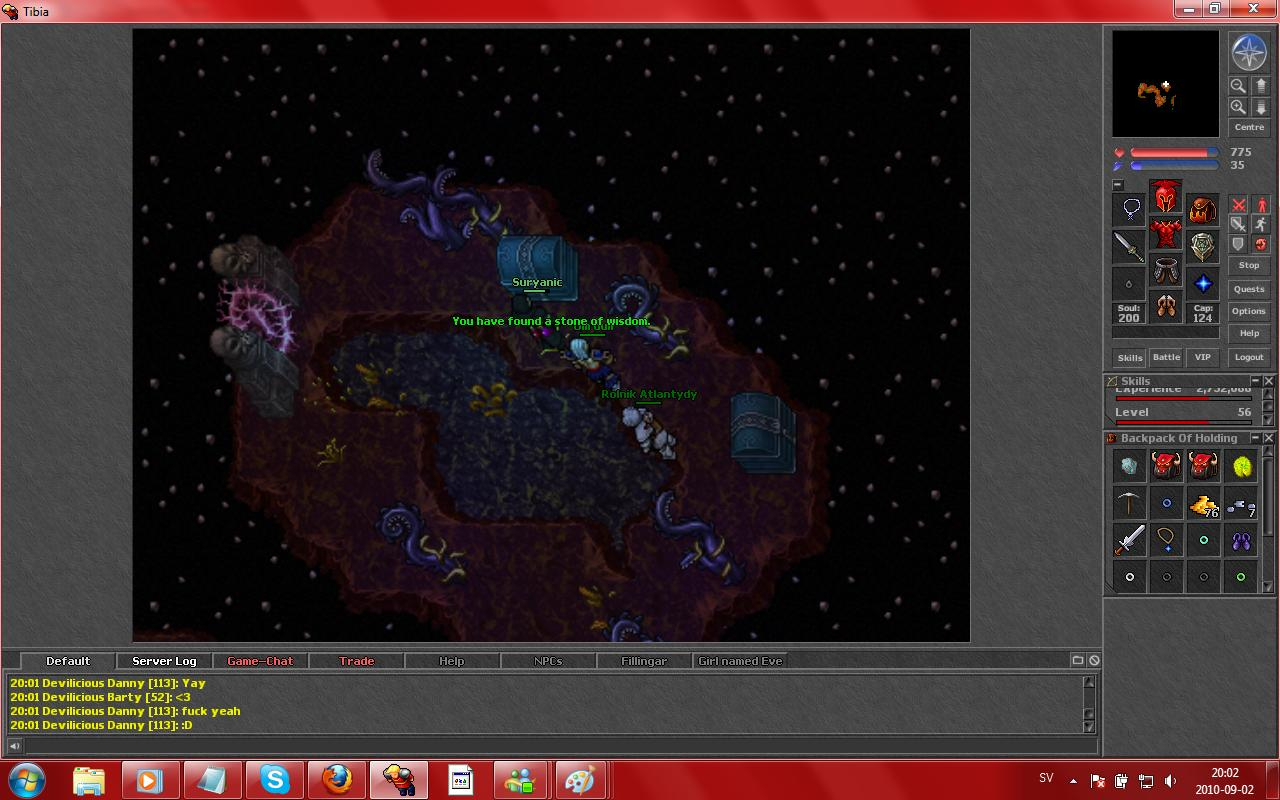Switch to the Default chat tab

tap(68, 661)
